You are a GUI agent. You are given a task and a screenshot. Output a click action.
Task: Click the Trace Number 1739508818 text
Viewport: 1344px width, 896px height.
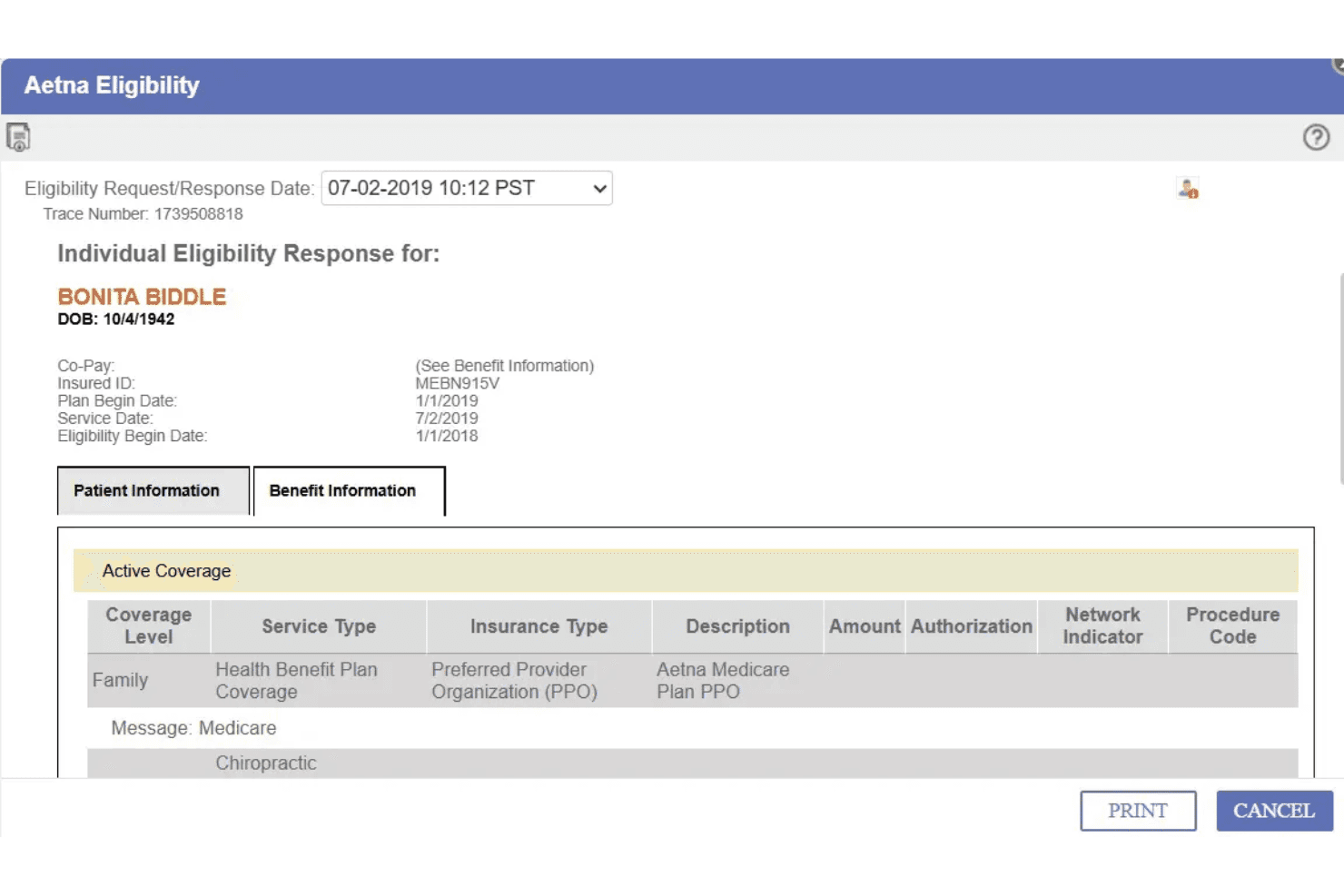pyautogui.click(x=143, y=214)
